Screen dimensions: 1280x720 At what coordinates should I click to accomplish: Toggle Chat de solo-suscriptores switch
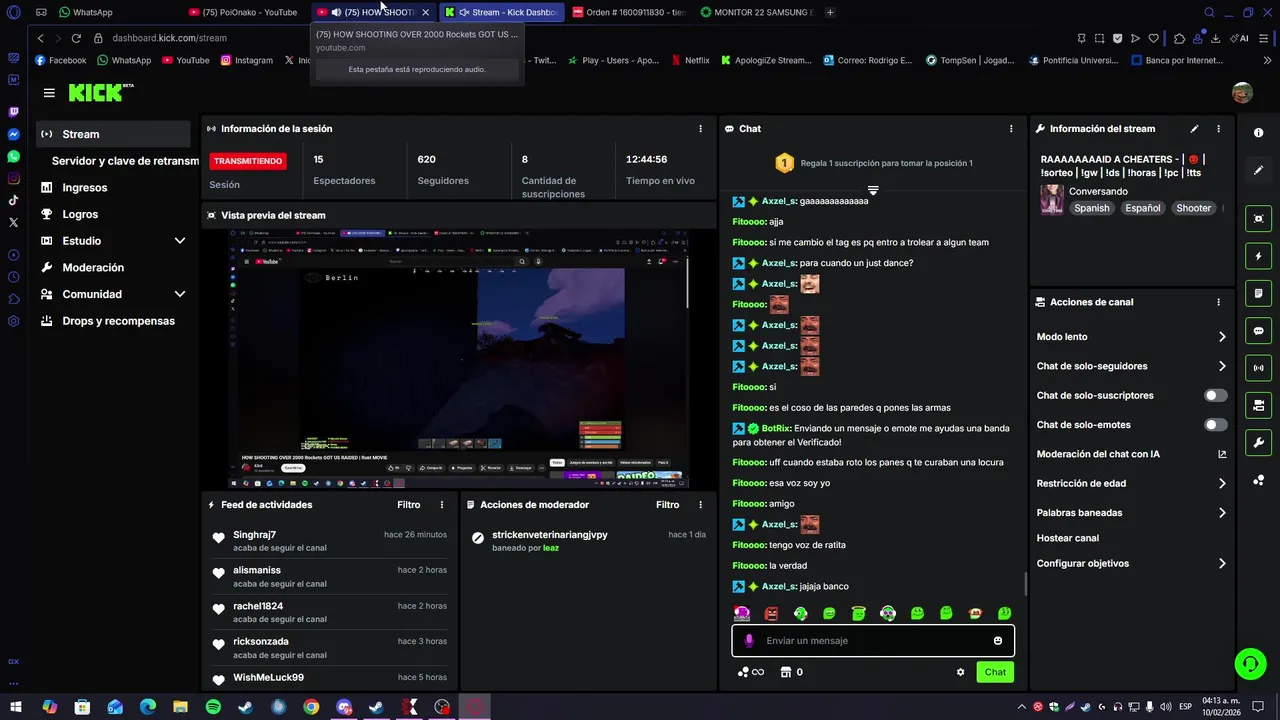coord(1215,395)
